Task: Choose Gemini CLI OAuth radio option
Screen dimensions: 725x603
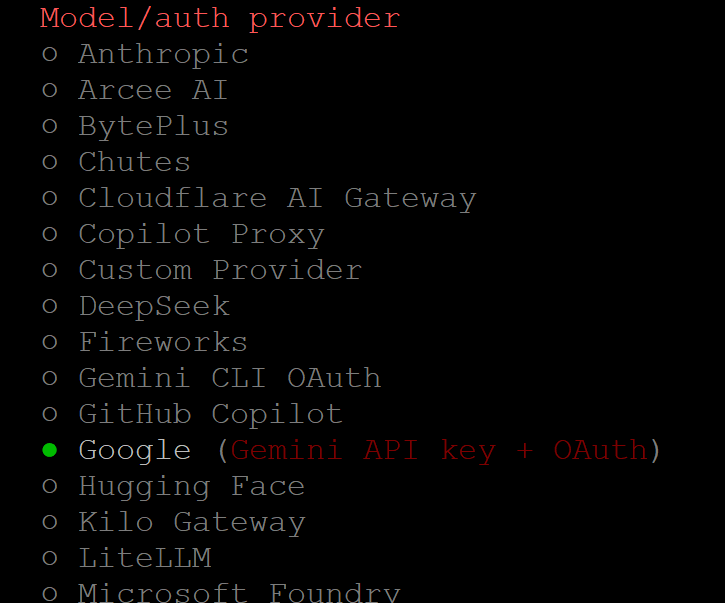Action: click(50, 379)
